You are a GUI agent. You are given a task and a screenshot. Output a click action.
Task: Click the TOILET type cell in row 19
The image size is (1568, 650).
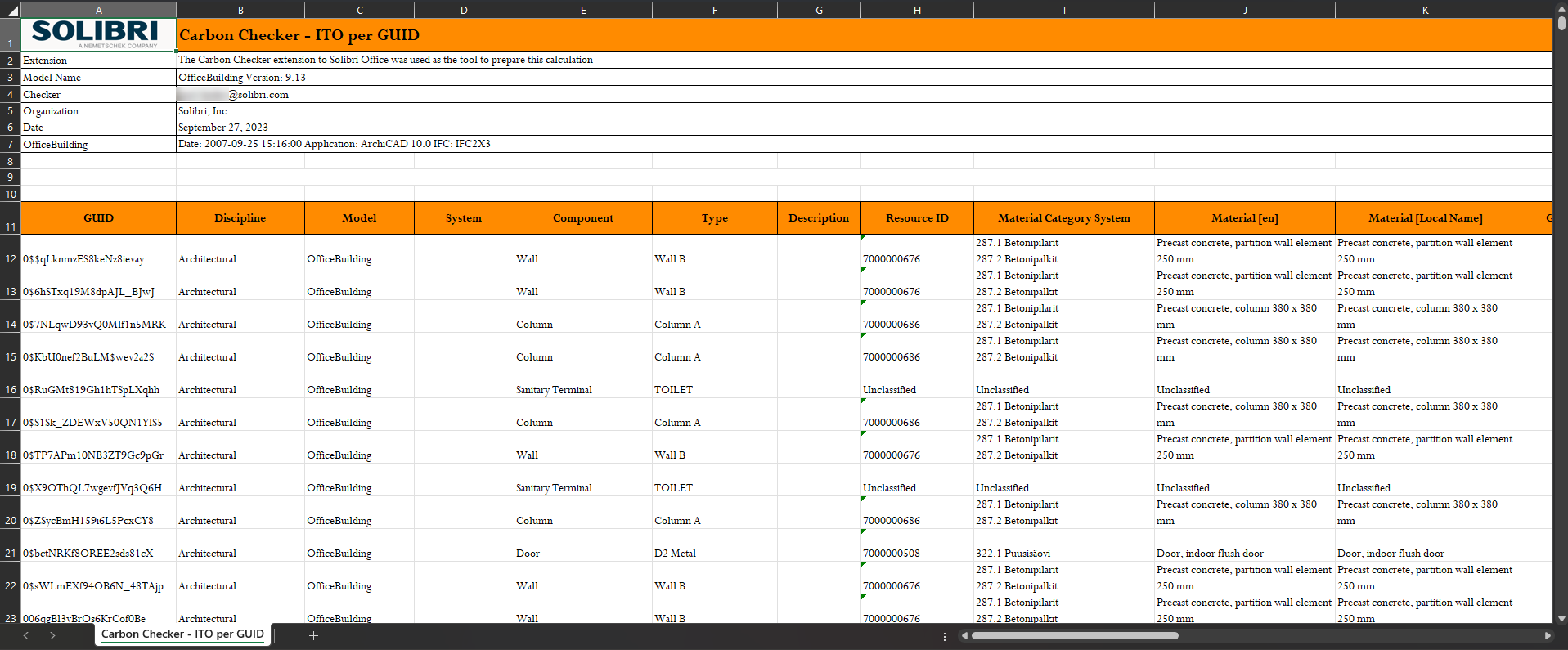(x=715, y=480)
